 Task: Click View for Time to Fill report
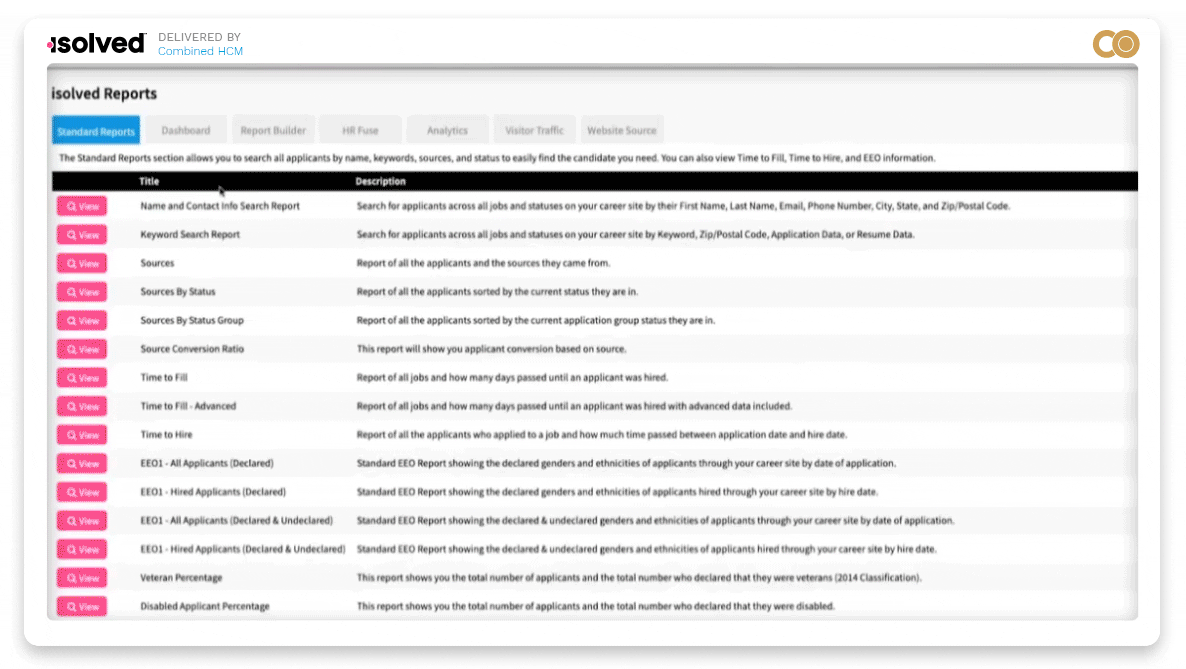click(x=82, y=378)
